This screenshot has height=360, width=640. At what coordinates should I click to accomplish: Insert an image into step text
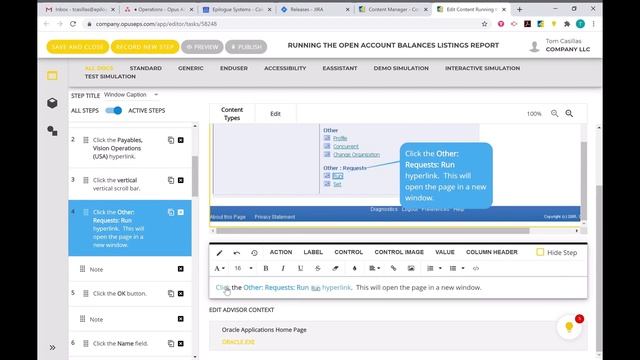click(411, 268)
